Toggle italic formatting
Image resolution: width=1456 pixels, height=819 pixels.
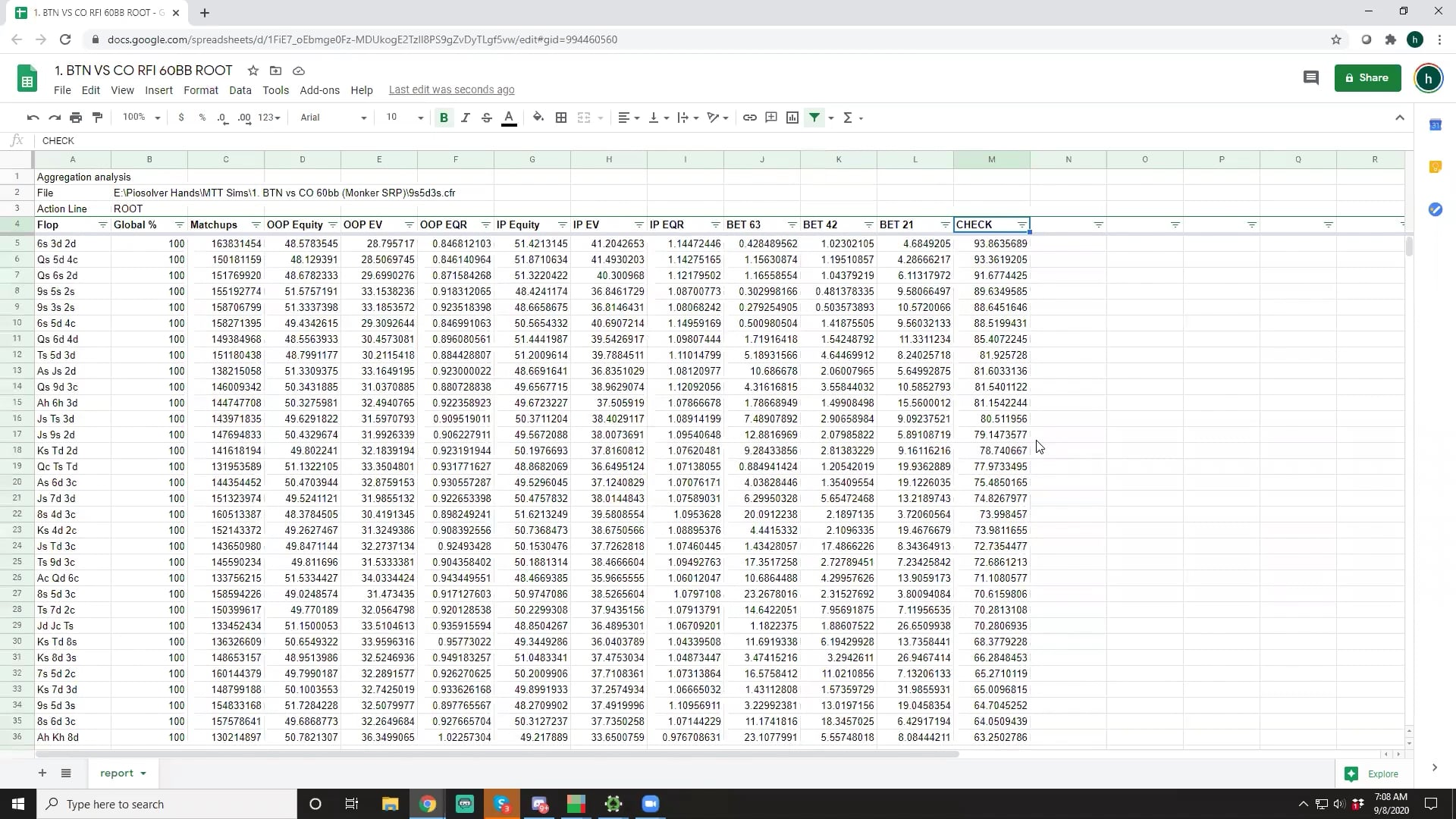coord(466,118)
